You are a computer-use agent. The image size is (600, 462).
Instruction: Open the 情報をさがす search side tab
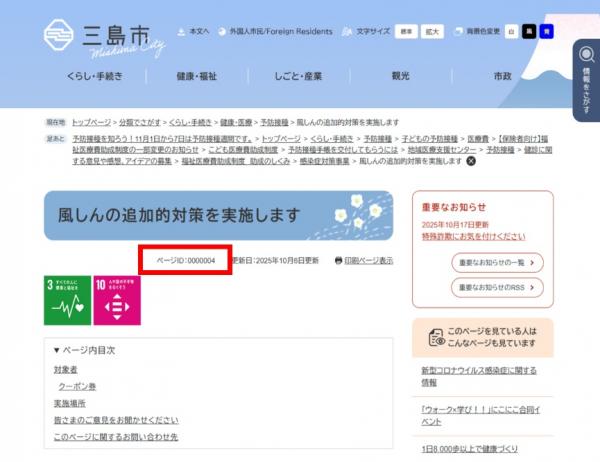[x=586, y=80]
